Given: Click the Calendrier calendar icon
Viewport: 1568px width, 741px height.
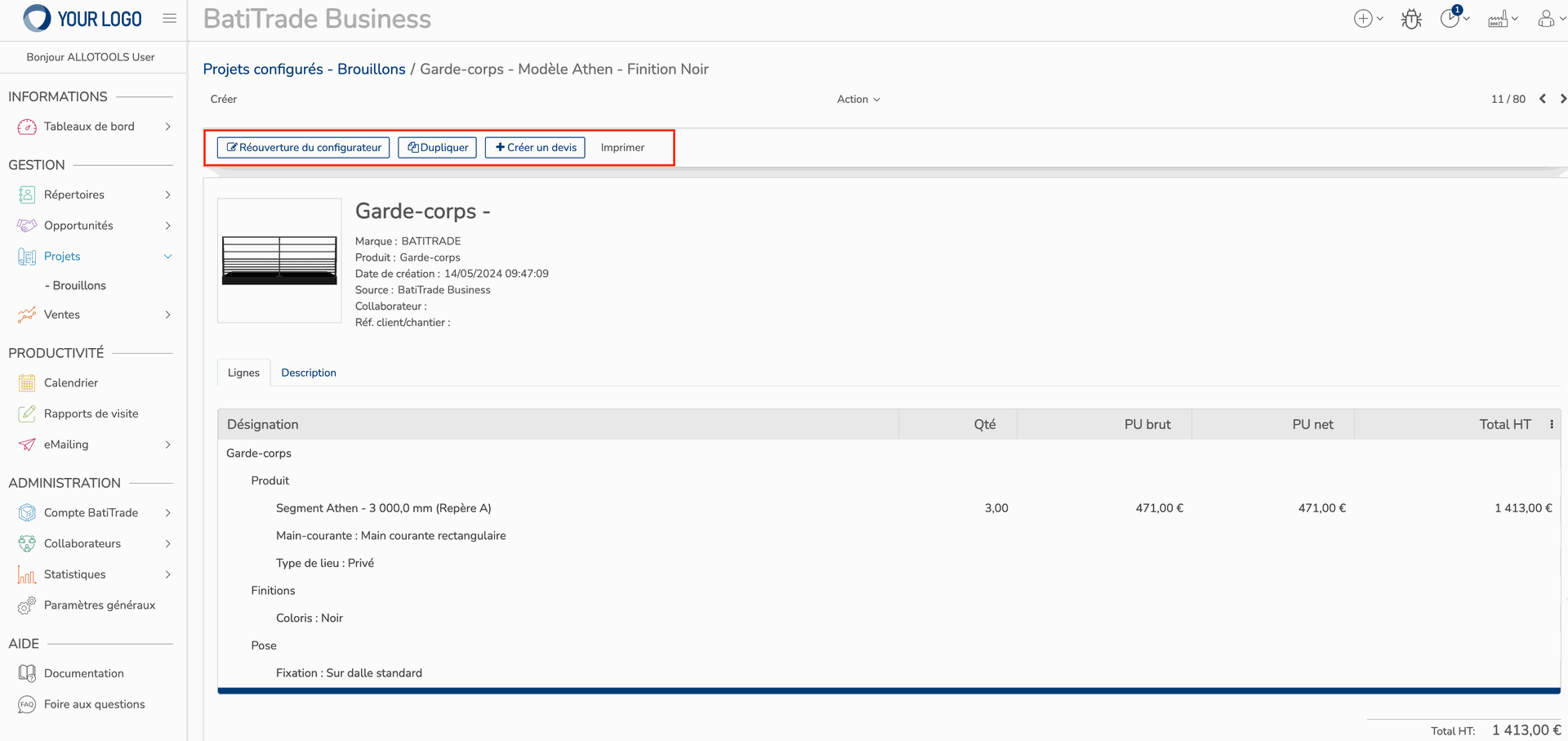Looking at the screenshot, I should tap(27, 382).
